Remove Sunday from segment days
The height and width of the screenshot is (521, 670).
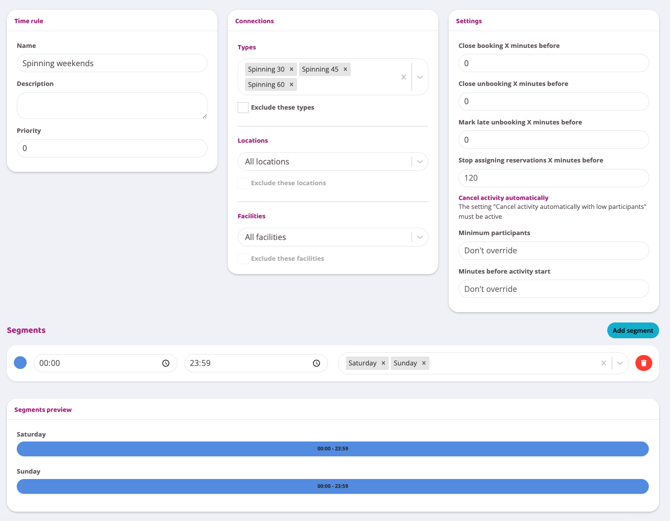[x=424, y=364]
